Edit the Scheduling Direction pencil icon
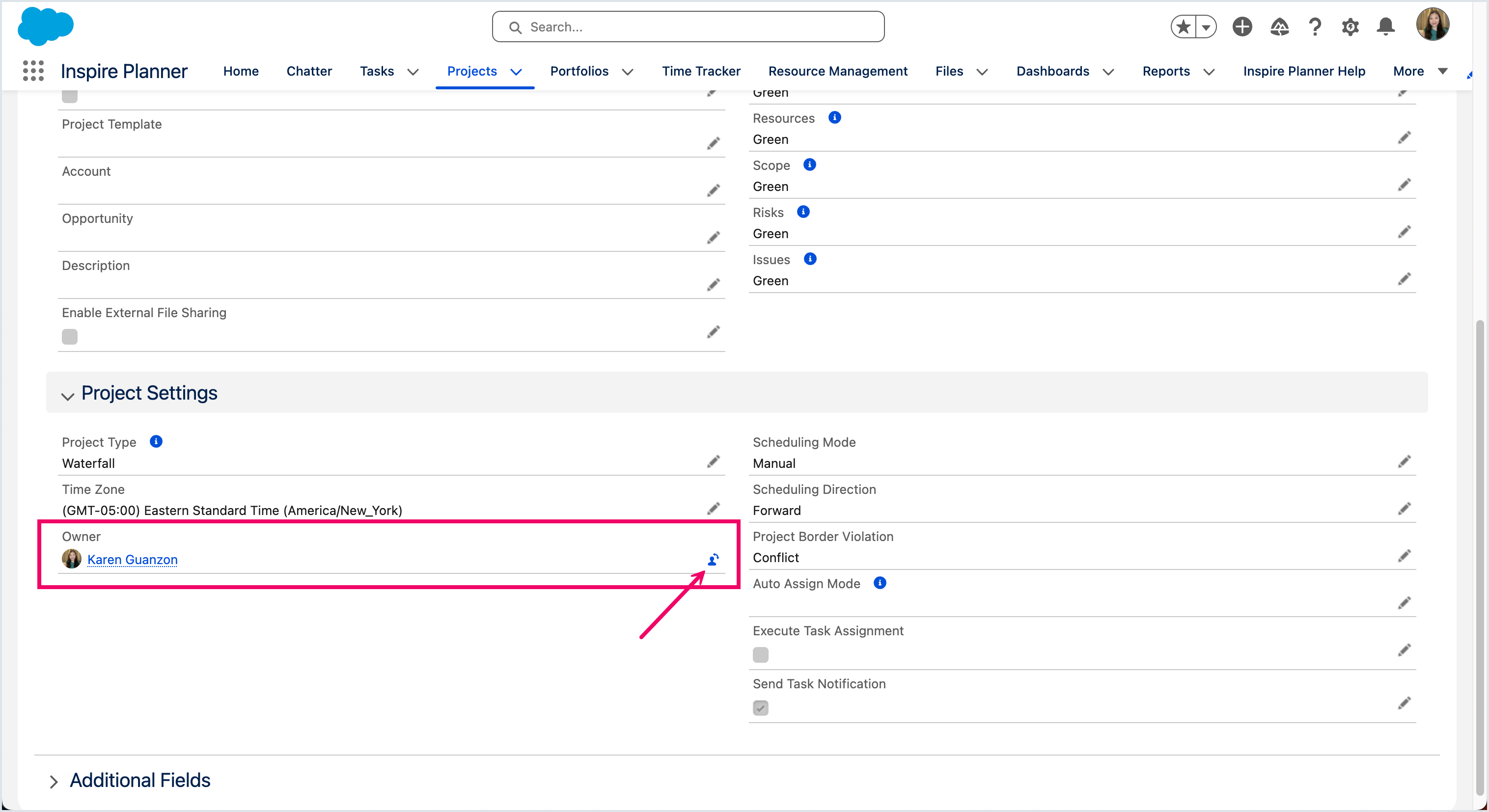 pos(1404,509)
